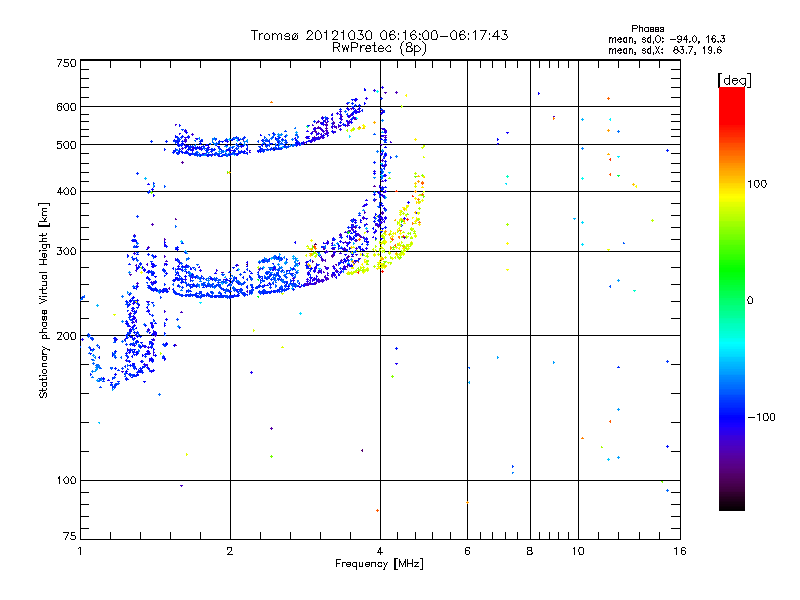The height and width of the screenshot is (600, 800).
Task: Click the 'mean, sd,X: 83.7, 19.6' line
Action: coord(665,50)
